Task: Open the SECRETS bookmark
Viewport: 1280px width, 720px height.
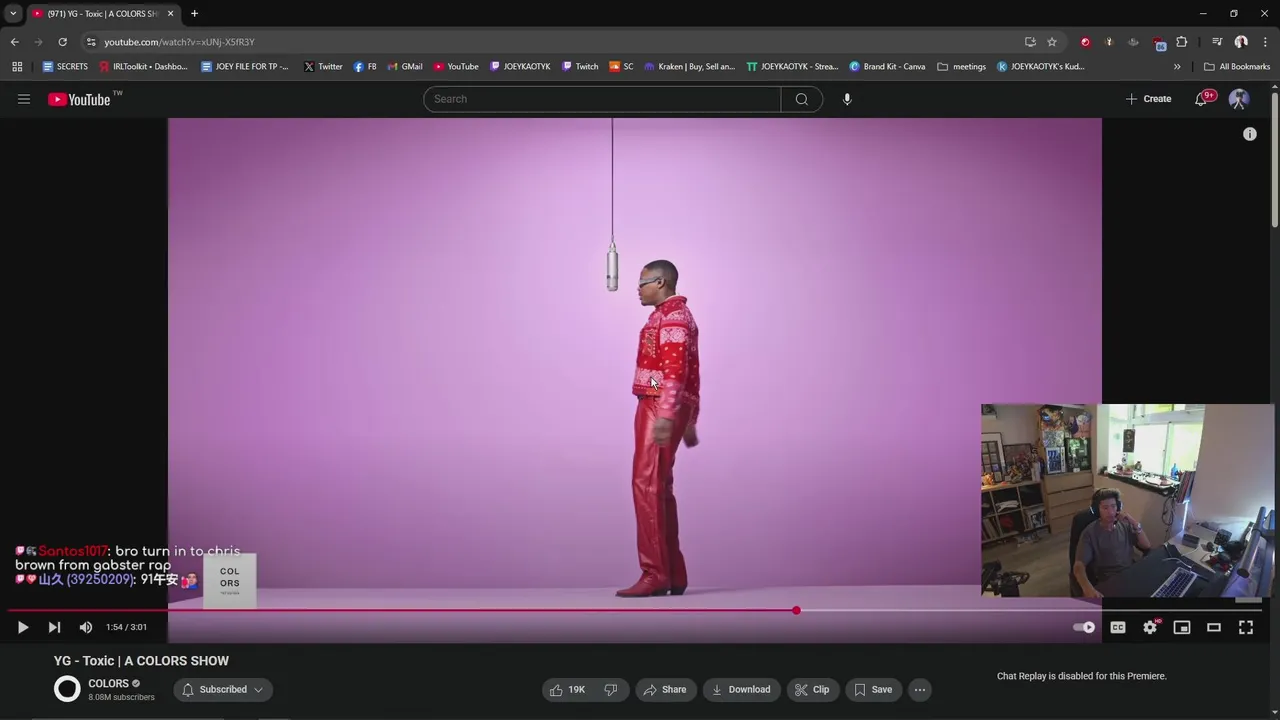Action: coord(65,67)
